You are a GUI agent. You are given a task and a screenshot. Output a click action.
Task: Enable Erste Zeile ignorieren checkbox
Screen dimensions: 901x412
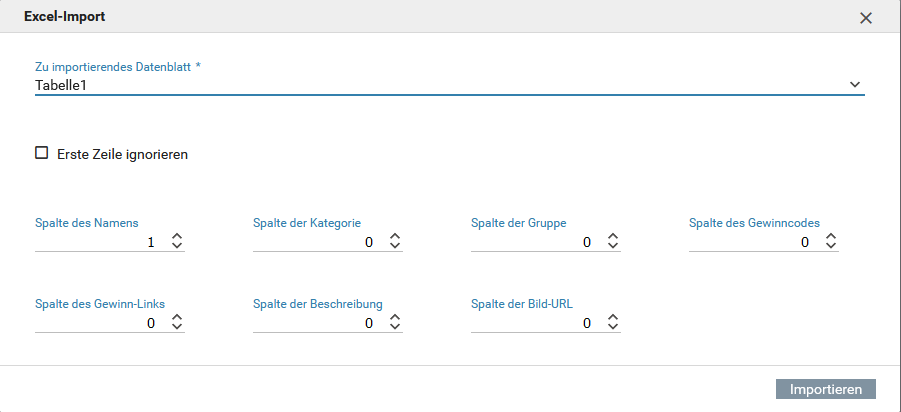tap(42, 154)
